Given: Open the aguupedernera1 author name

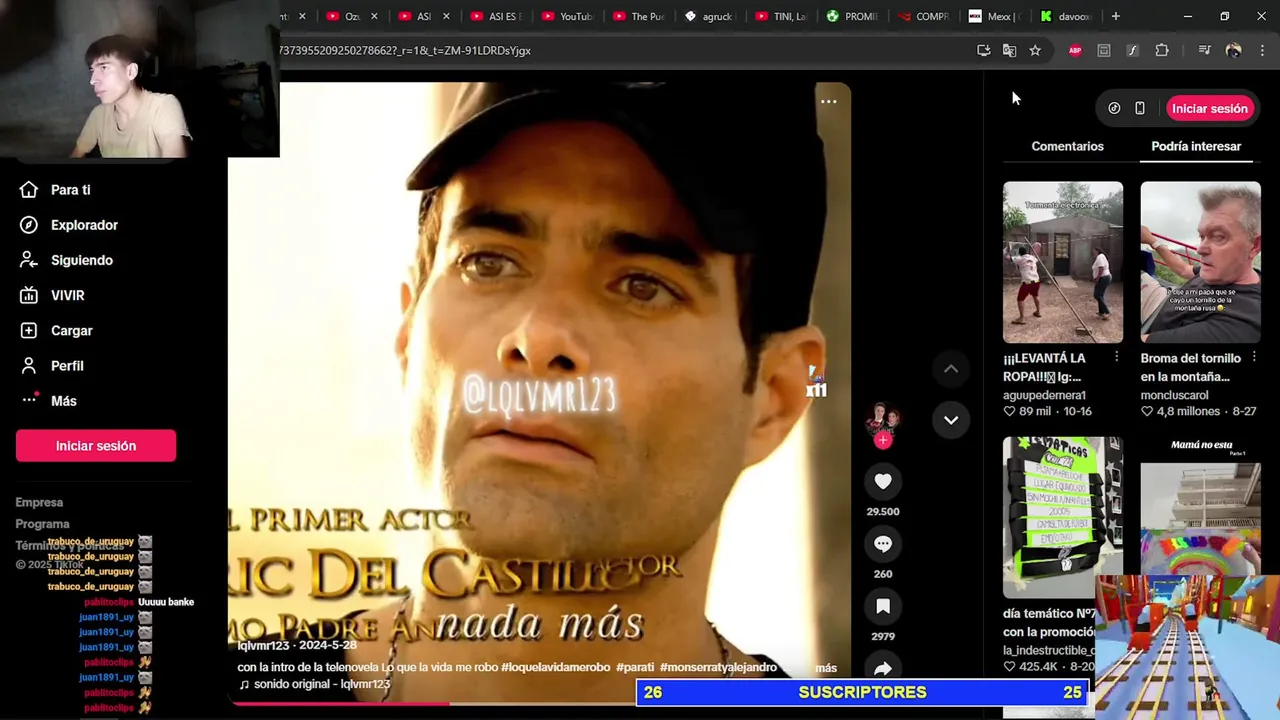Looking at the screenshot, I should click(x=1044, y=395).
